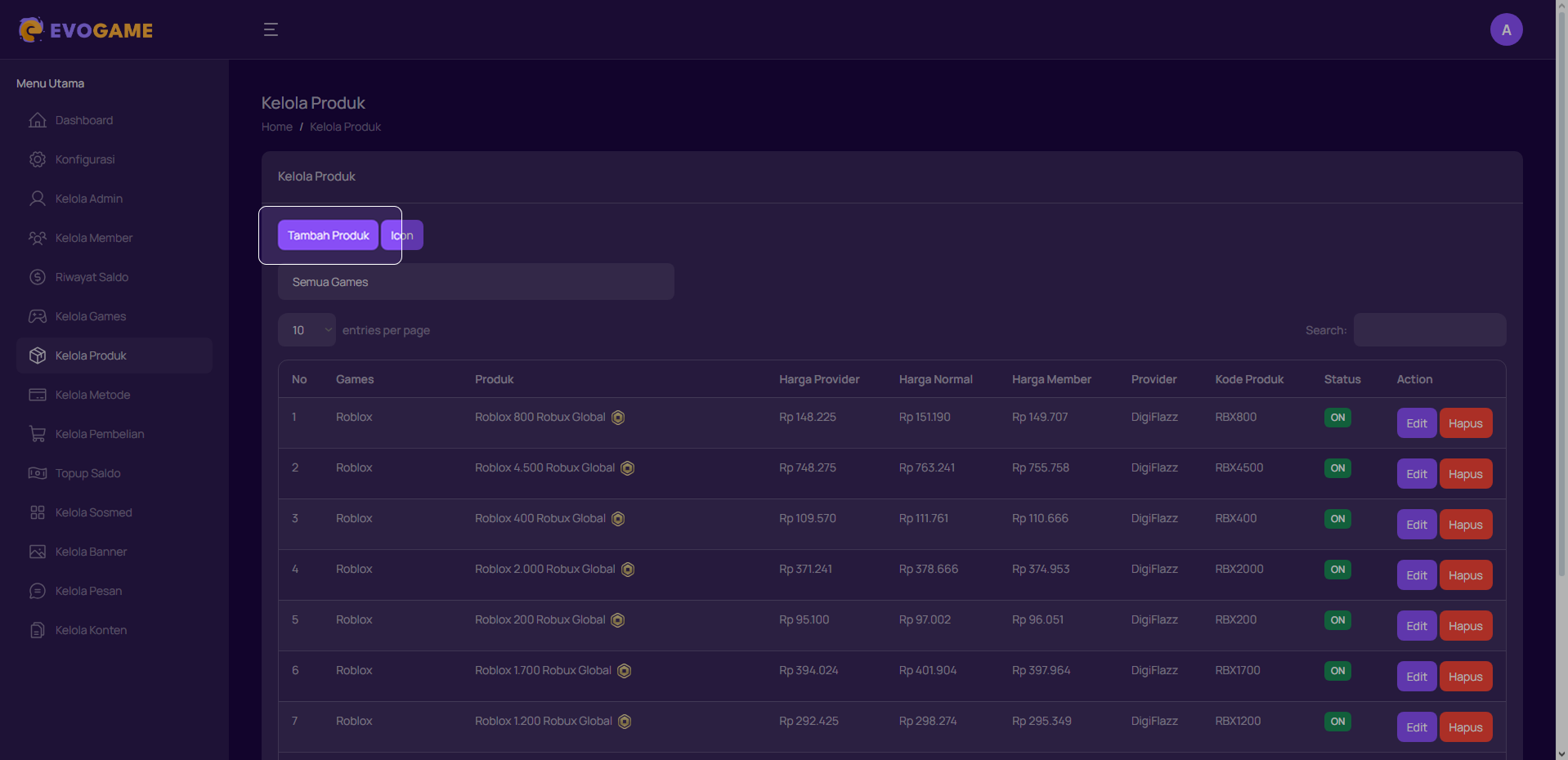Click the Kelola Pembelian cart icon

point(38,434)
